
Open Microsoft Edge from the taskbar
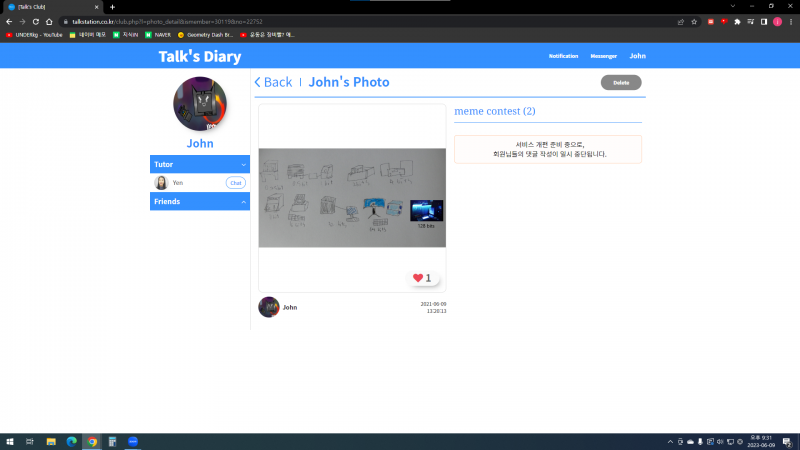(x=71, y=441)
